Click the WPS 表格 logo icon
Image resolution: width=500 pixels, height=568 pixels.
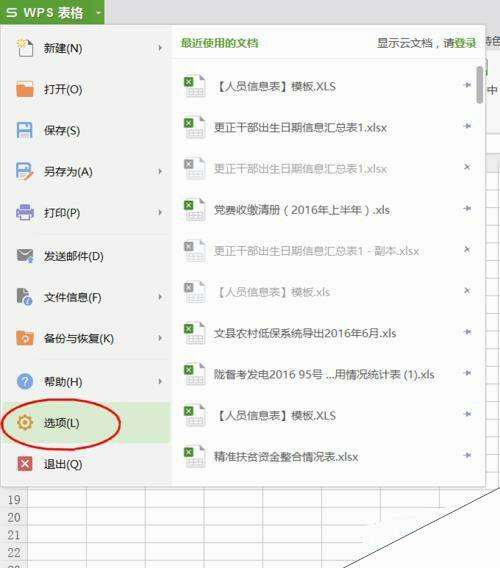[x=12, y=12]
